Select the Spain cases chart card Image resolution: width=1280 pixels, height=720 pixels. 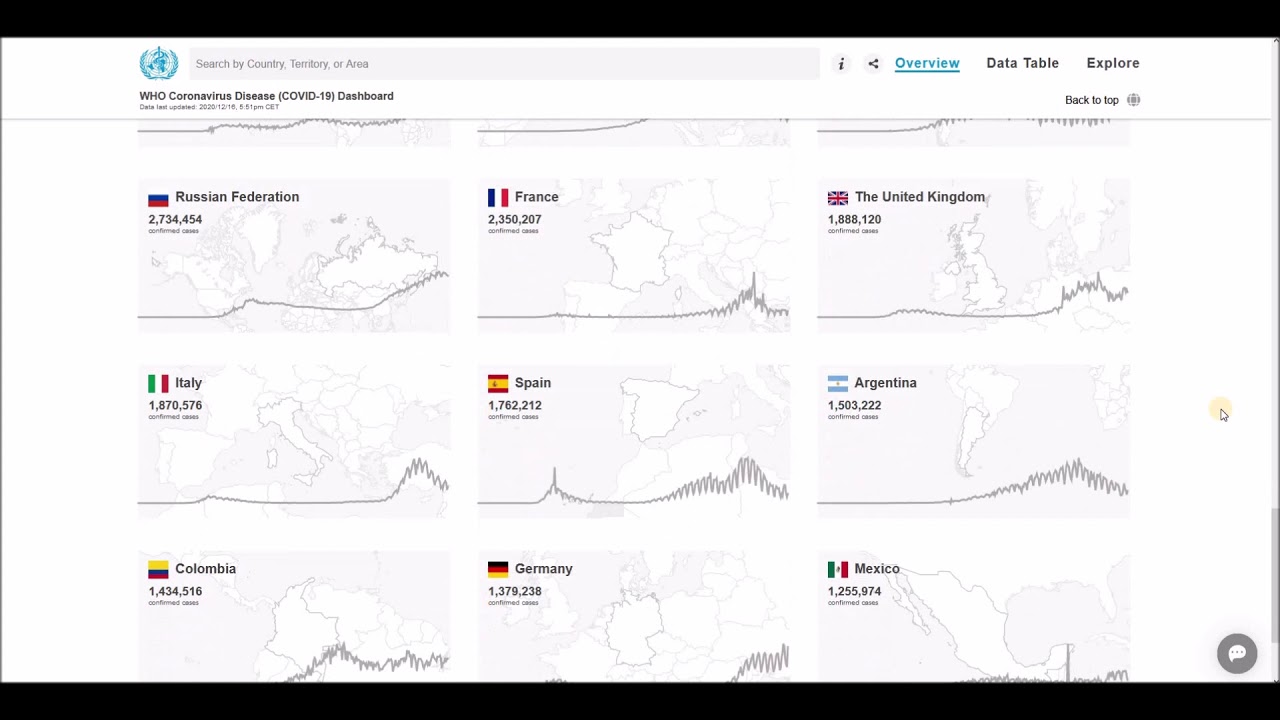tap(633, 450)
